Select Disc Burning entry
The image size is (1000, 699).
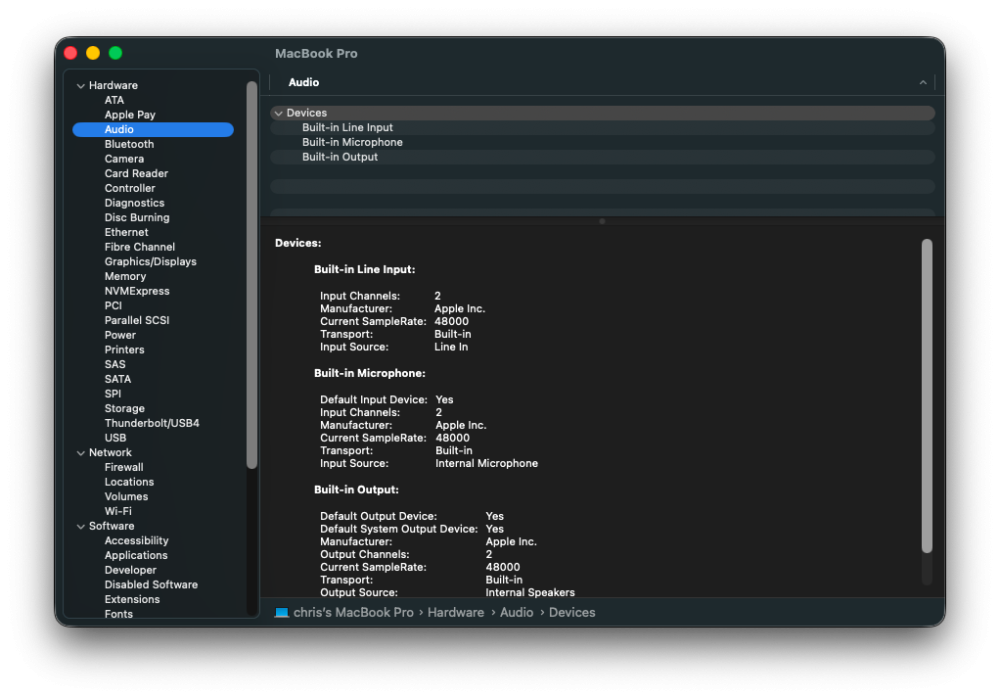[137, 217]
